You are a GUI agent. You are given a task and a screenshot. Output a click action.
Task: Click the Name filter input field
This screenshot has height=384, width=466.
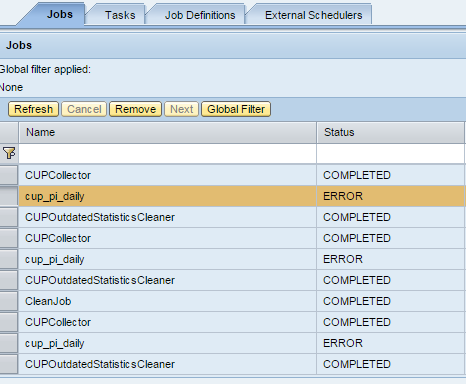pos(168,154)
